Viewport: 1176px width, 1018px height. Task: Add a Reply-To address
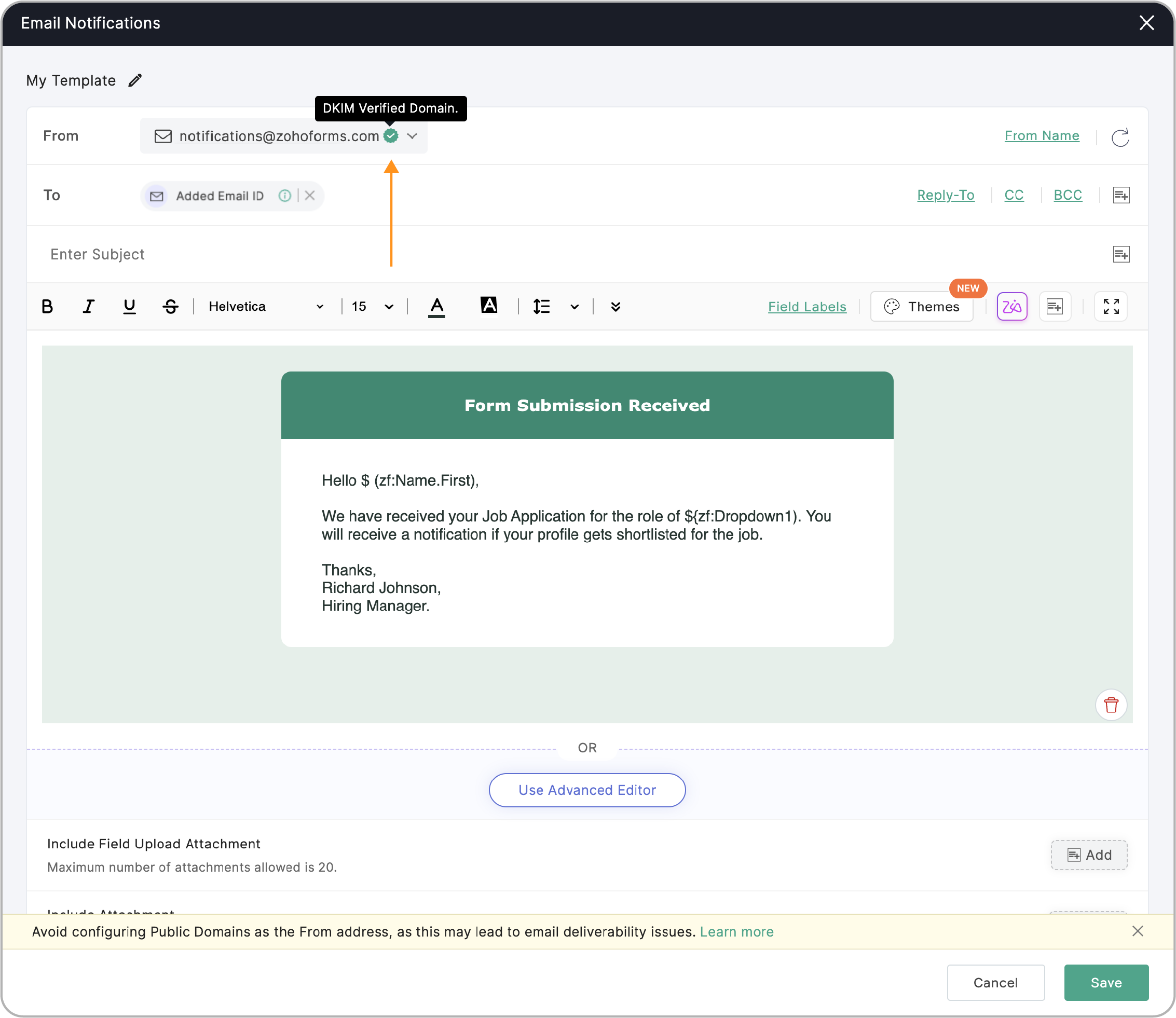tap(946, 196)
